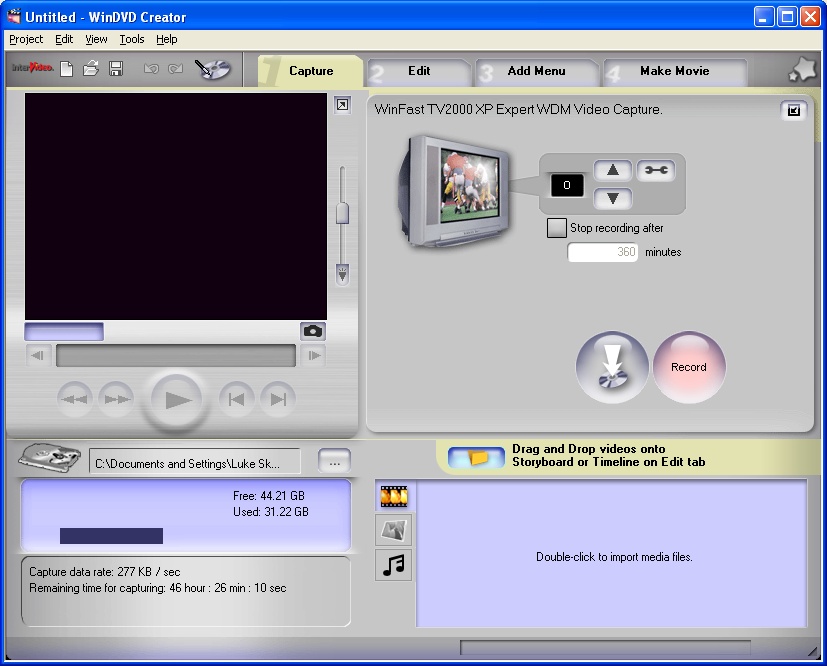Browse for the capture folder via ellipsis button
The image size is (827, 666).
pos(334,461)
